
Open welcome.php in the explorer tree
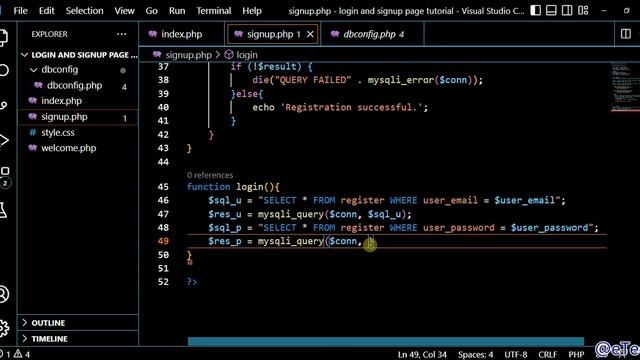(x=69, y=148)
